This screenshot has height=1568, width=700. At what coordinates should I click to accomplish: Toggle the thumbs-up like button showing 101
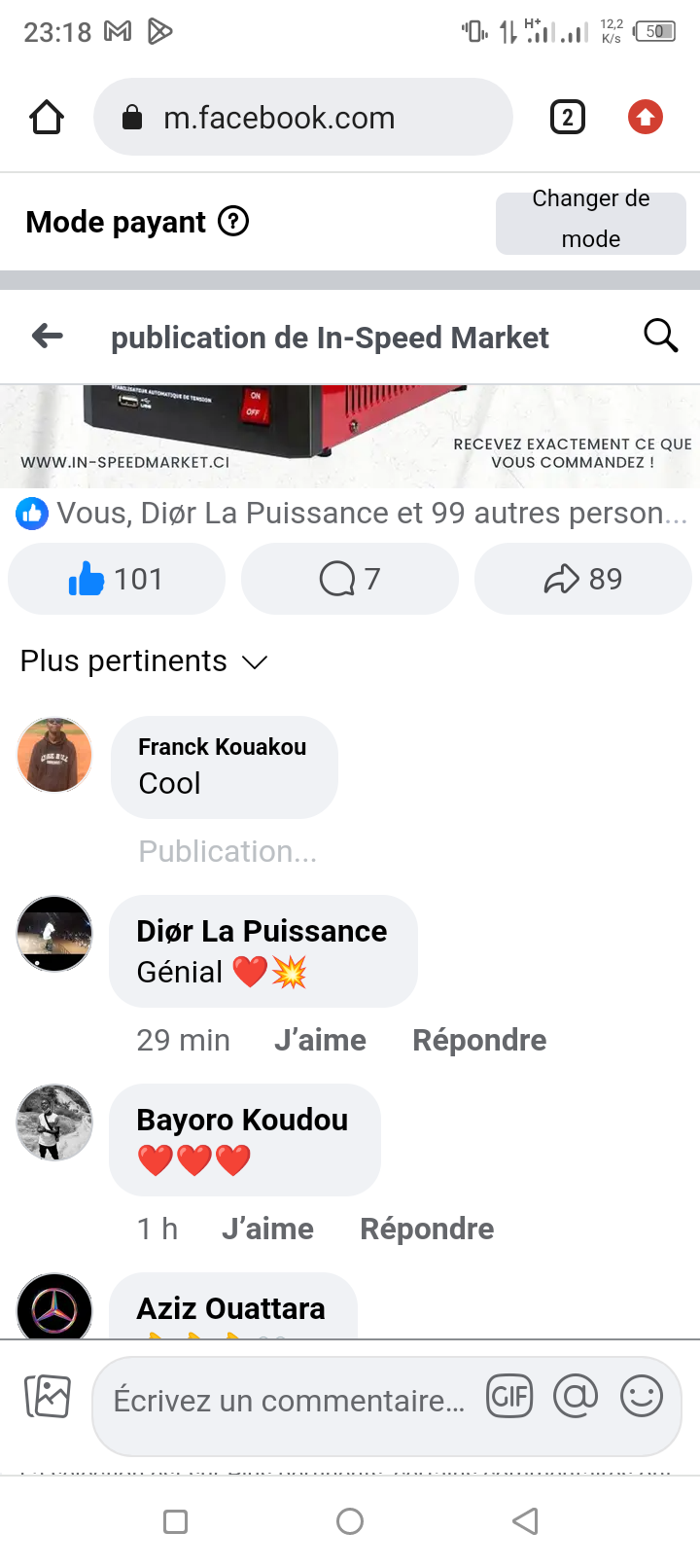(x=117, y=579)
